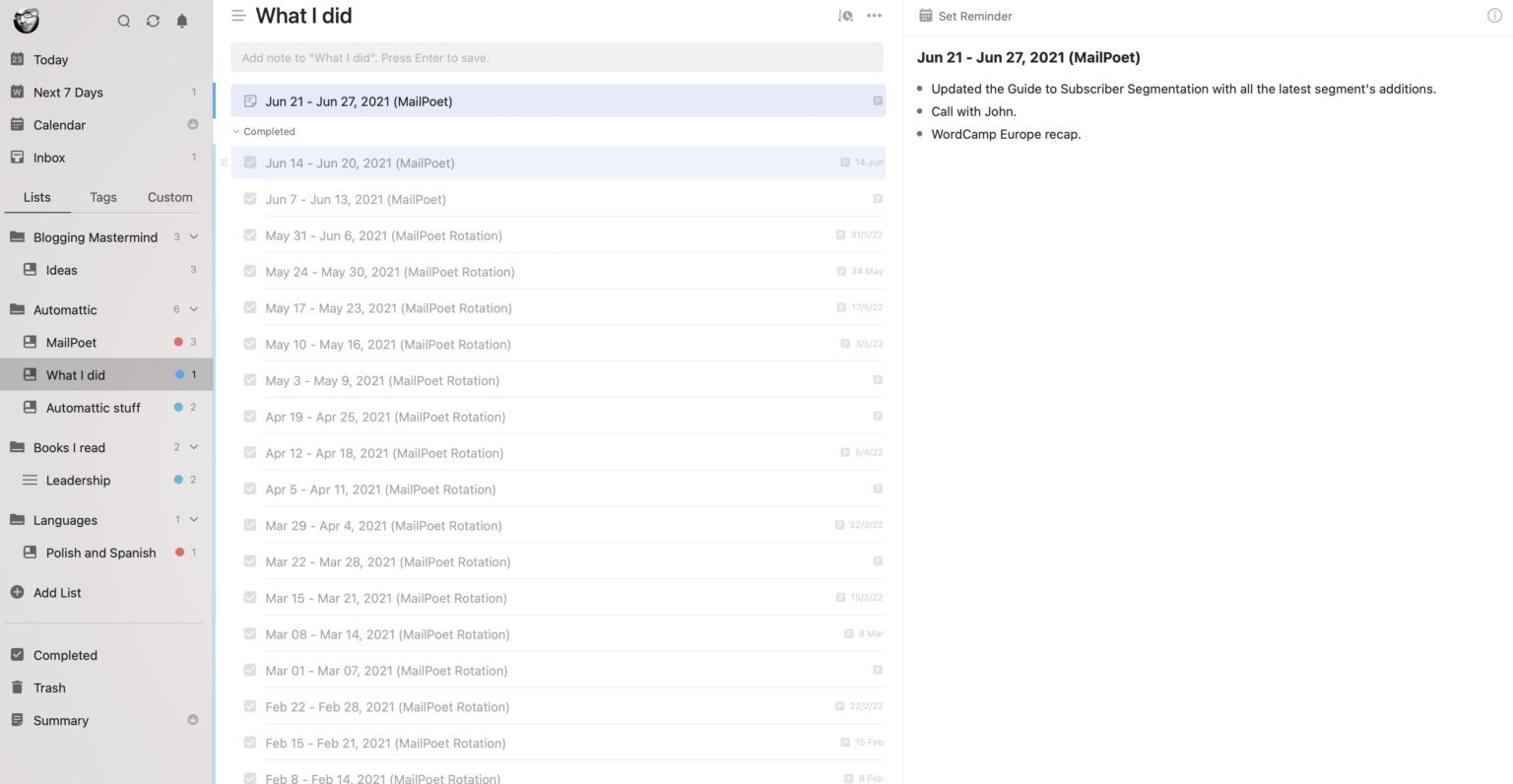Click the Books I read folder icon
This screenshot has height=784, width=1513.
point(17,447)
